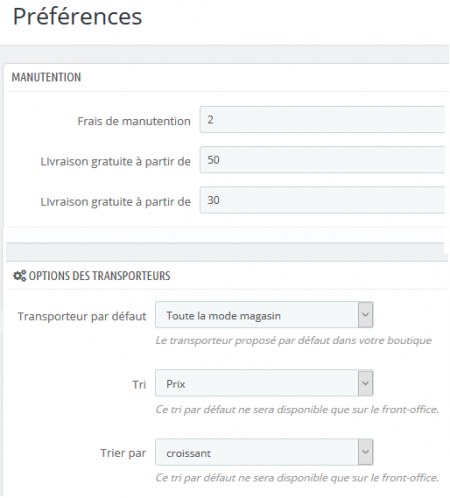450x498 pixels.
Task: Click the Trier par label
Action: click(123, 453)
